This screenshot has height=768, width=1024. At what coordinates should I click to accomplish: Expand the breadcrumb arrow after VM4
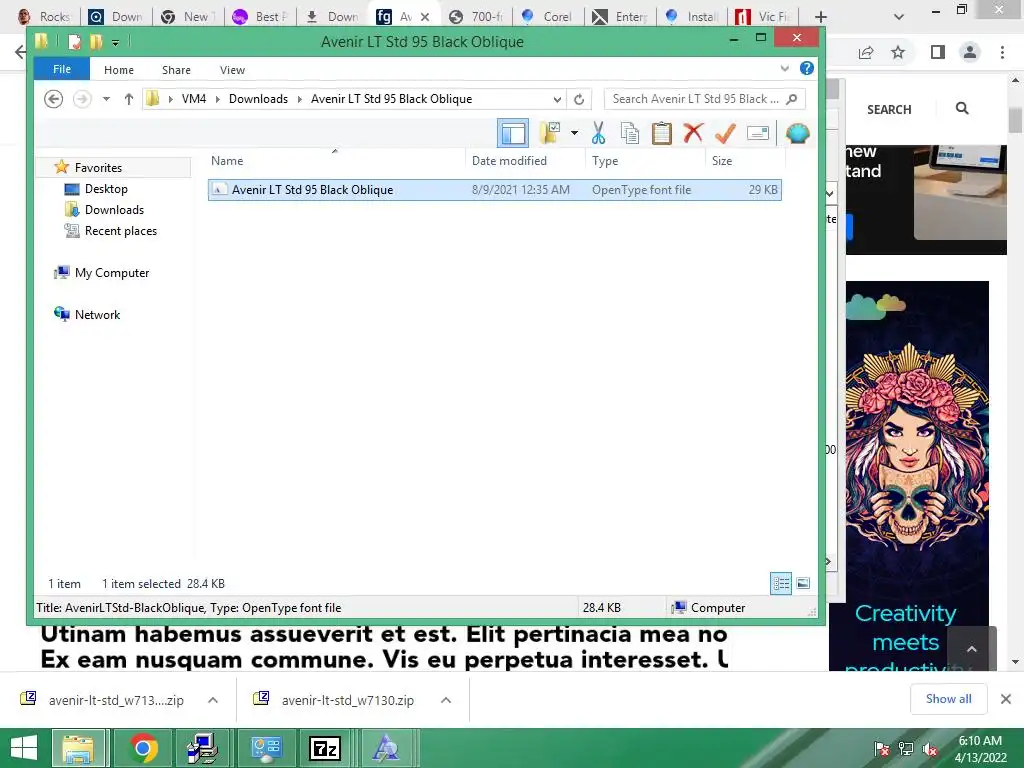tap(217, 99)
